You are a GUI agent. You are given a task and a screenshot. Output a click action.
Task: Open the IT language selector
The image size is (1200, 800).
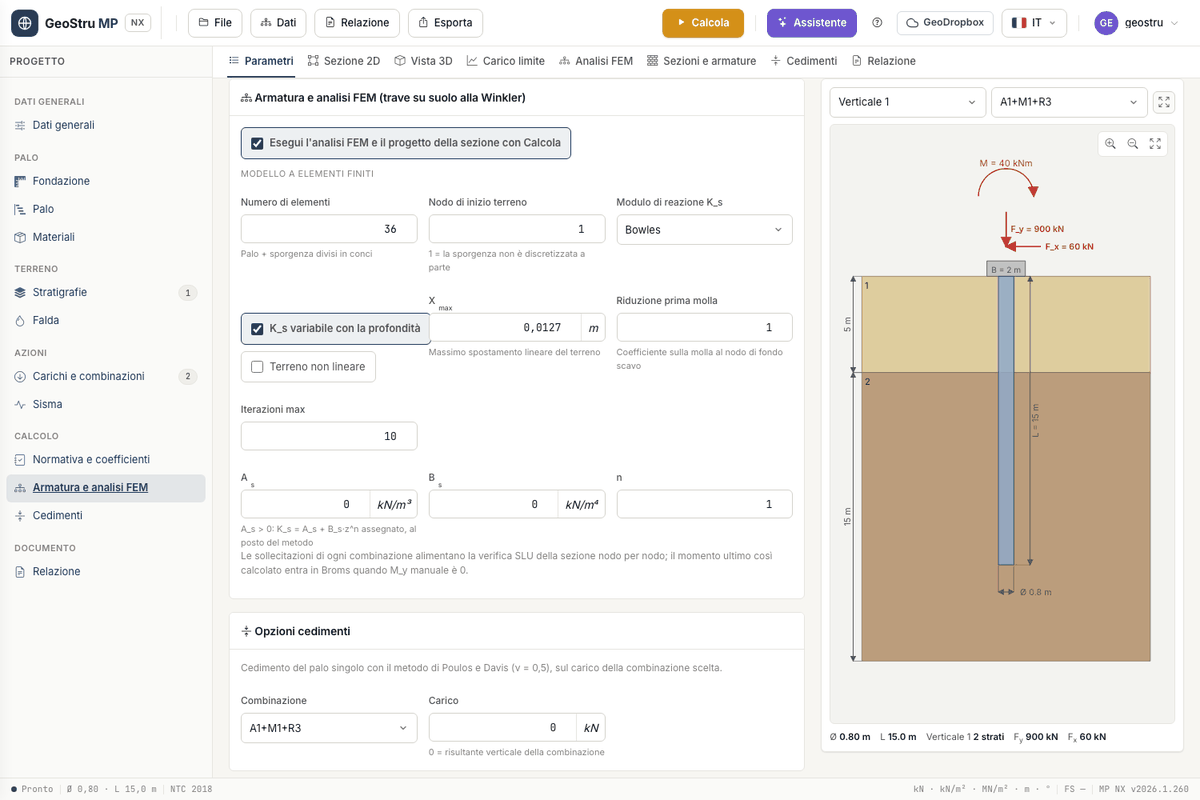tap(1034, 23)
